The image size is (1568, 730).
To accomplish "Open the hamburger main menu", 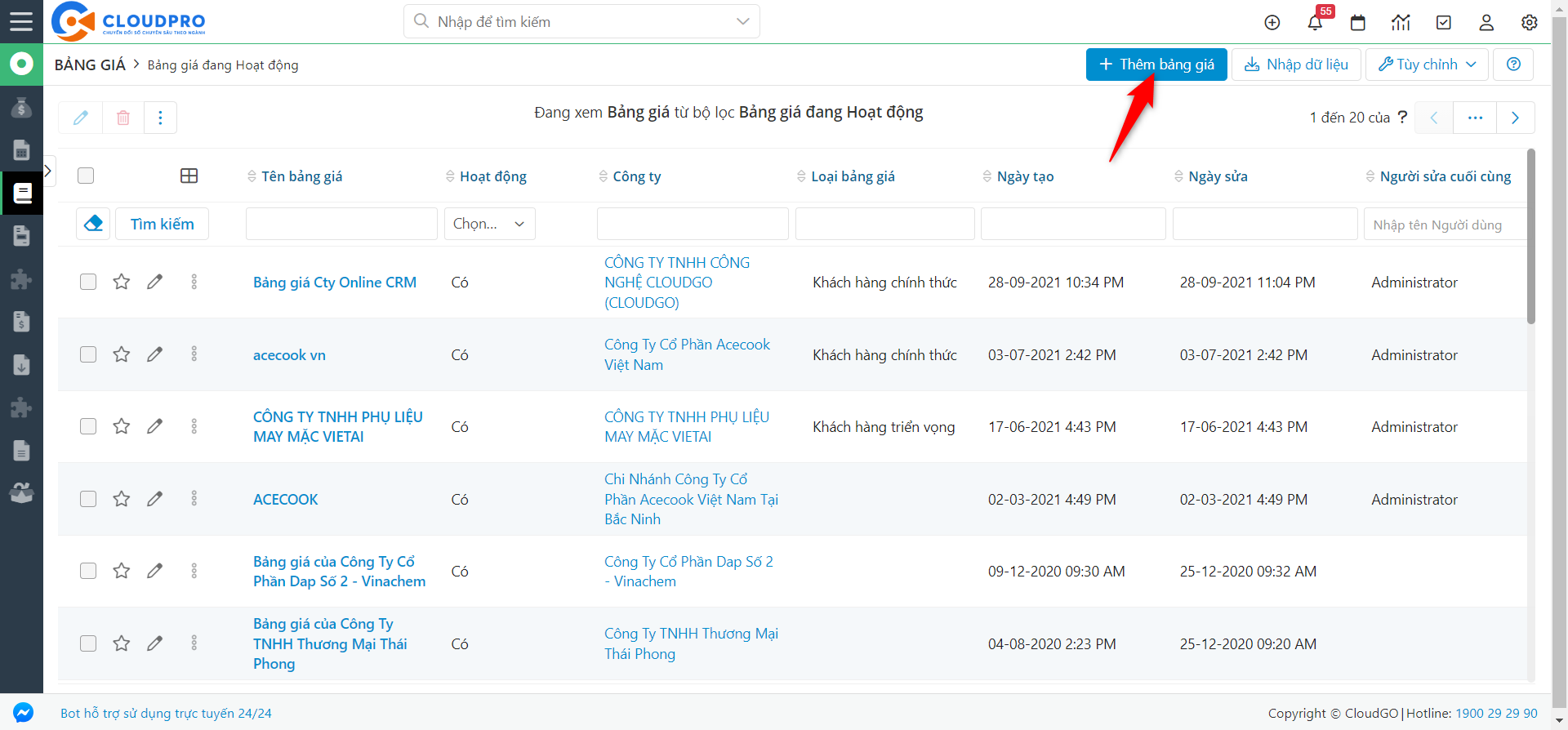I will [x=21, y=21].
